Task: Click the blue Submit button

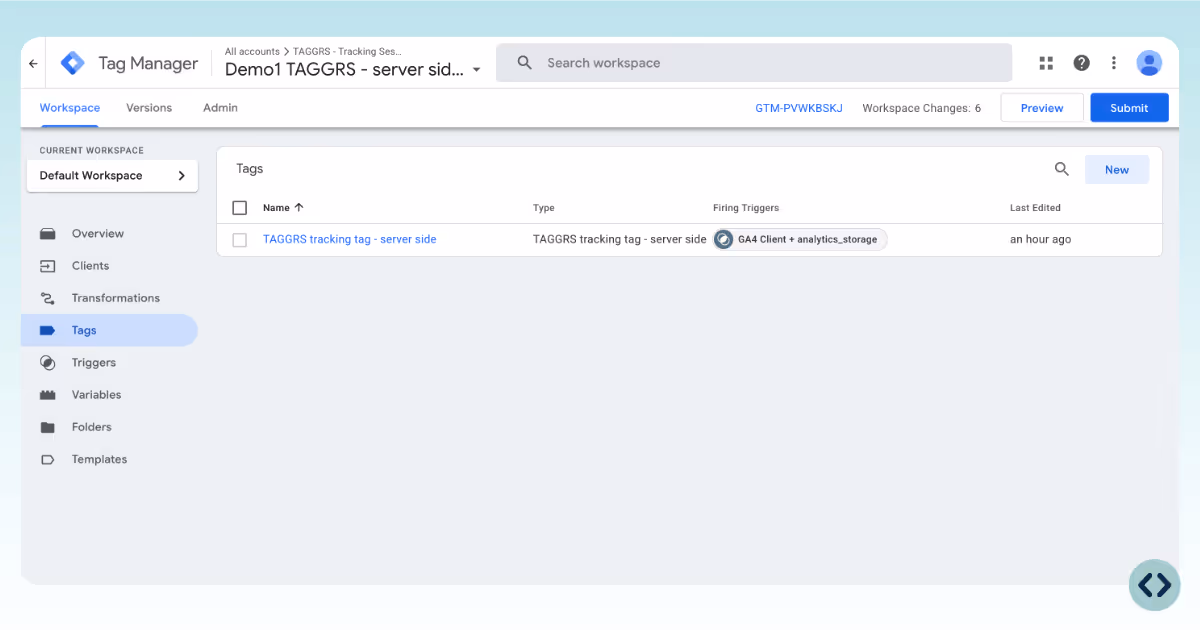Action: [1129, 108]
